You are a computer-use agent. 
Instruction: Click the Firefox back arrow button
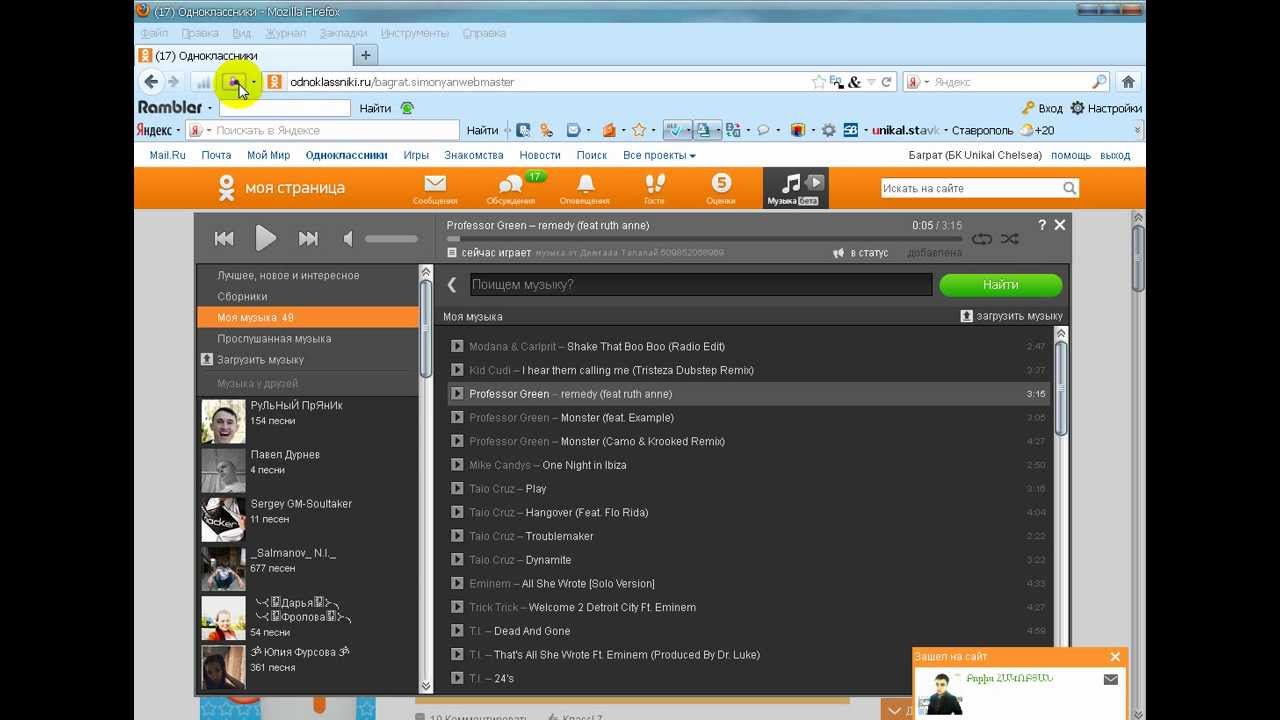tap(151, 82)
